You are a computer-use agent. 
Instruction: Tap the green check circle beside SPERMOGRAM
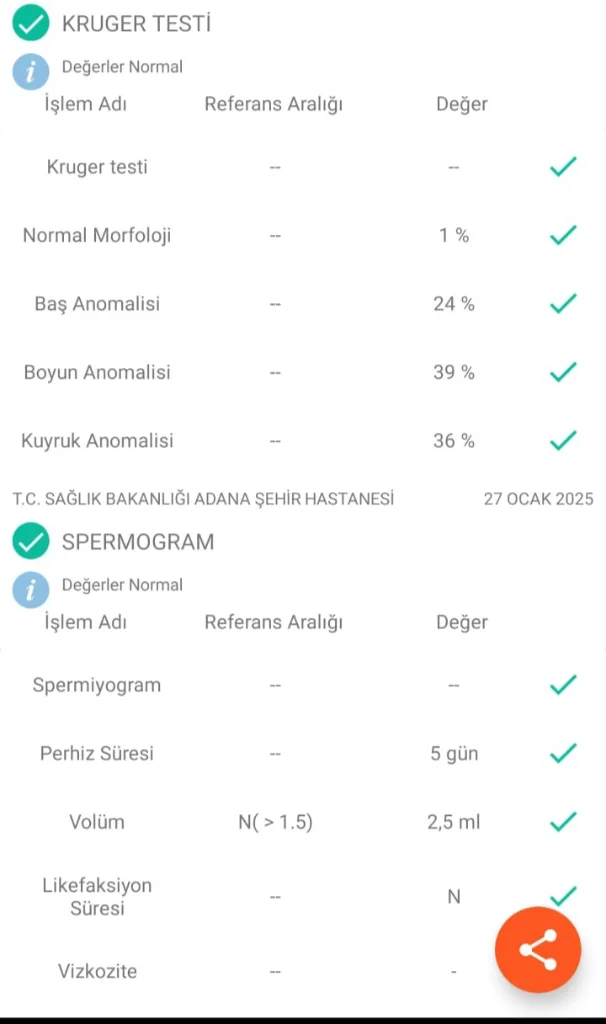[x=31, y=542]
